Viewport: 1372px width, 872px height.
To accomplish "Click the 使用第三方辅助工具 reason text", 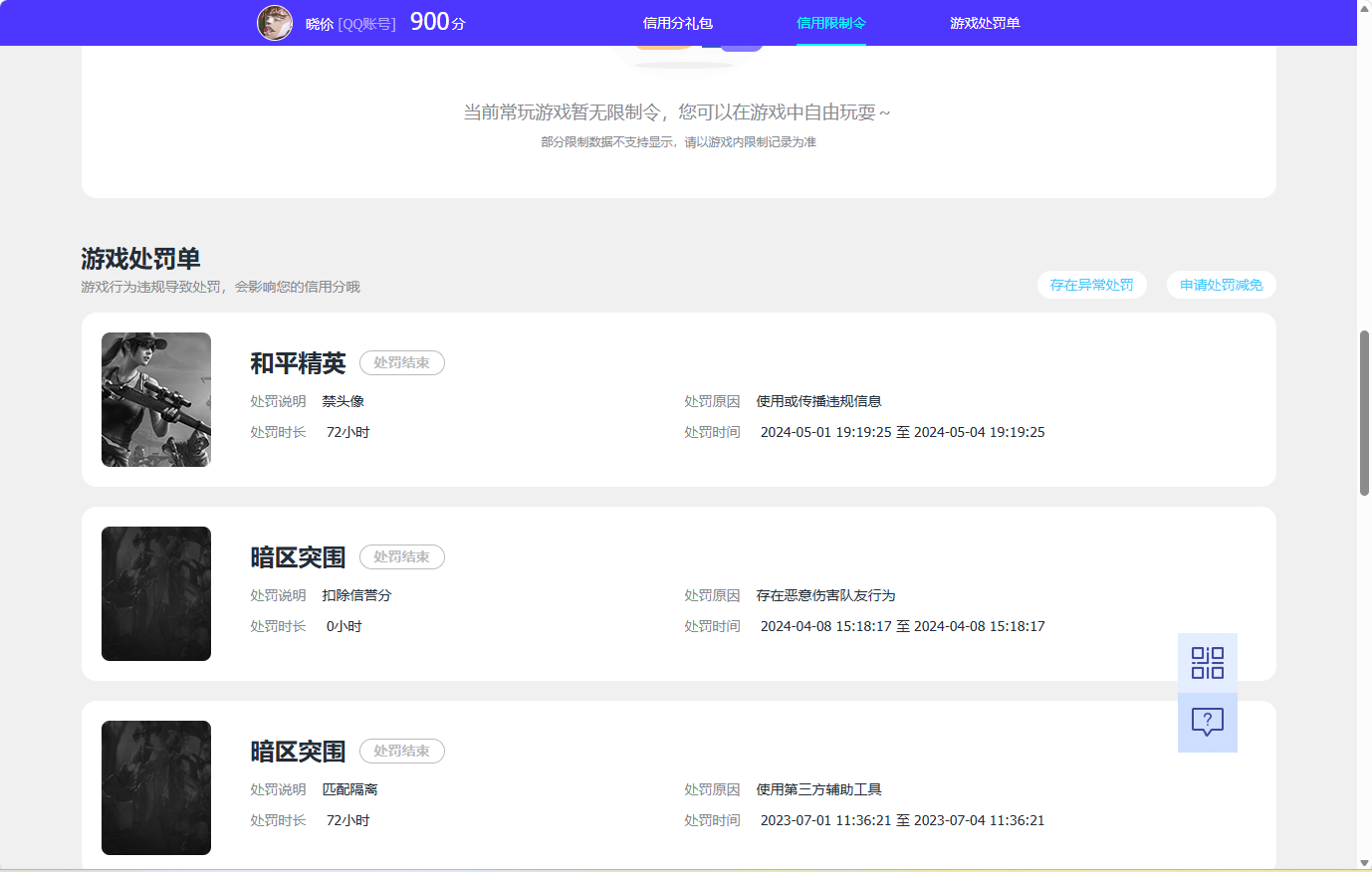I will [x=818, y=789].
